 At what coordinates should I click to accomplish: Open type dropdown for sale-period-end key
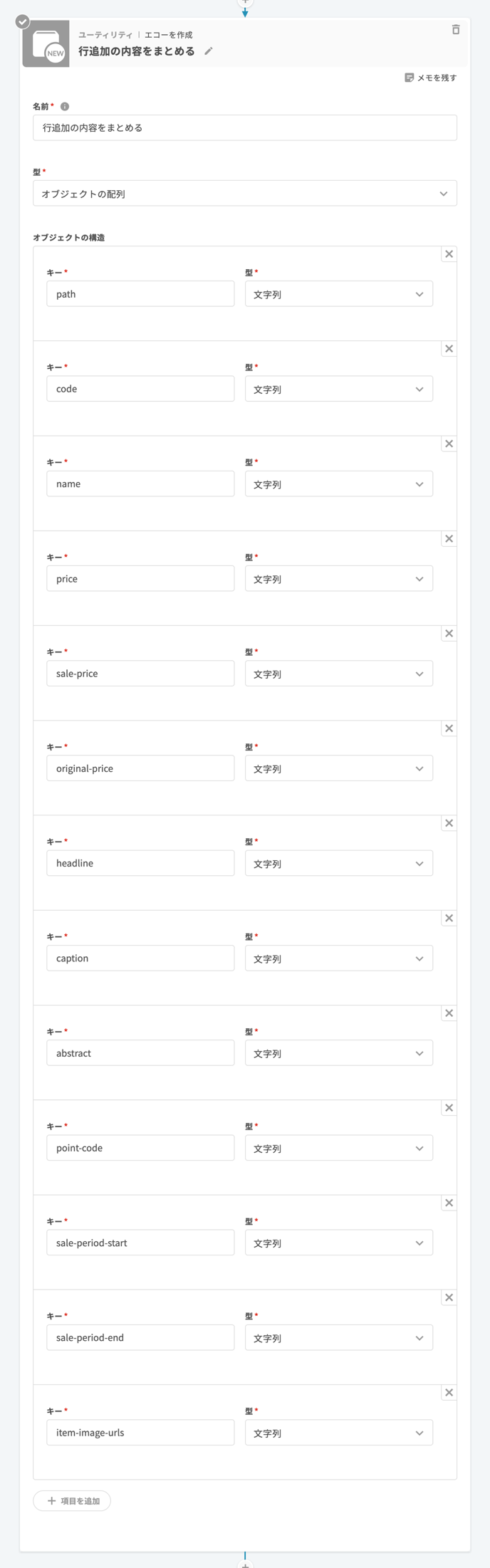tap(339, 1338)
